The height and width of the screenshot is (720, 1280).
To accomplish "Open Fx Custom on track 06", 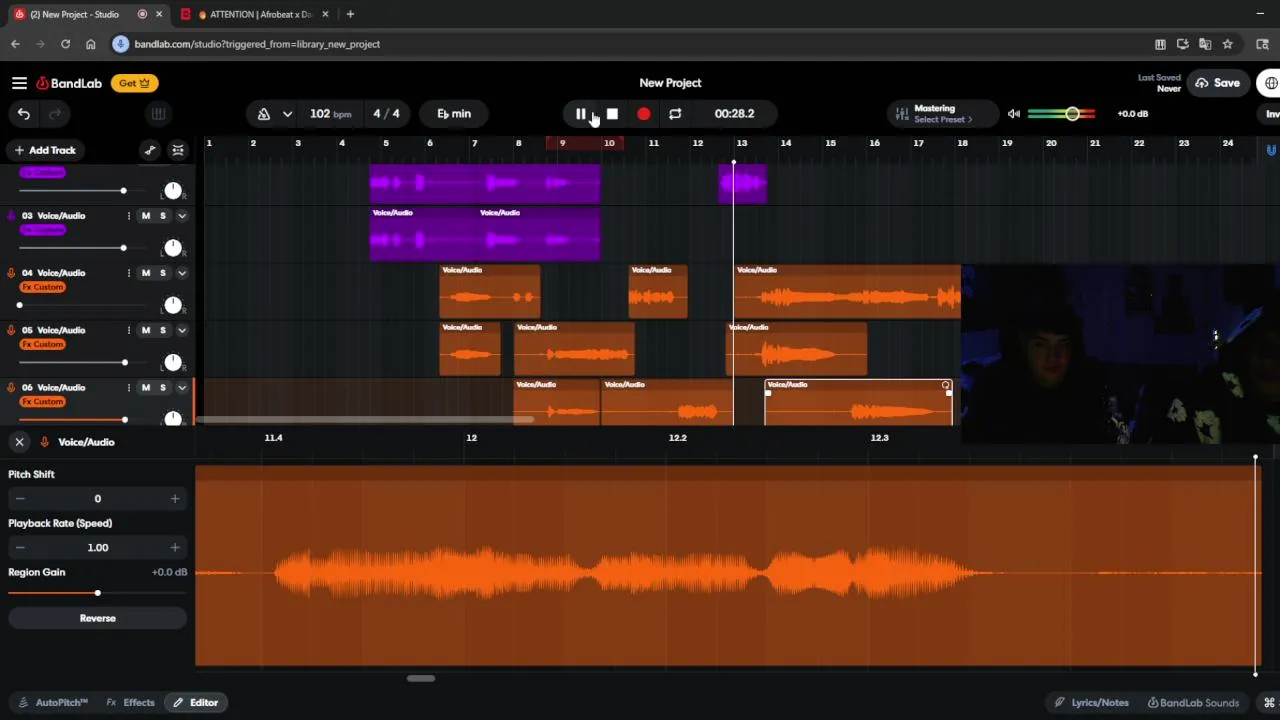I will click(43, 401).
